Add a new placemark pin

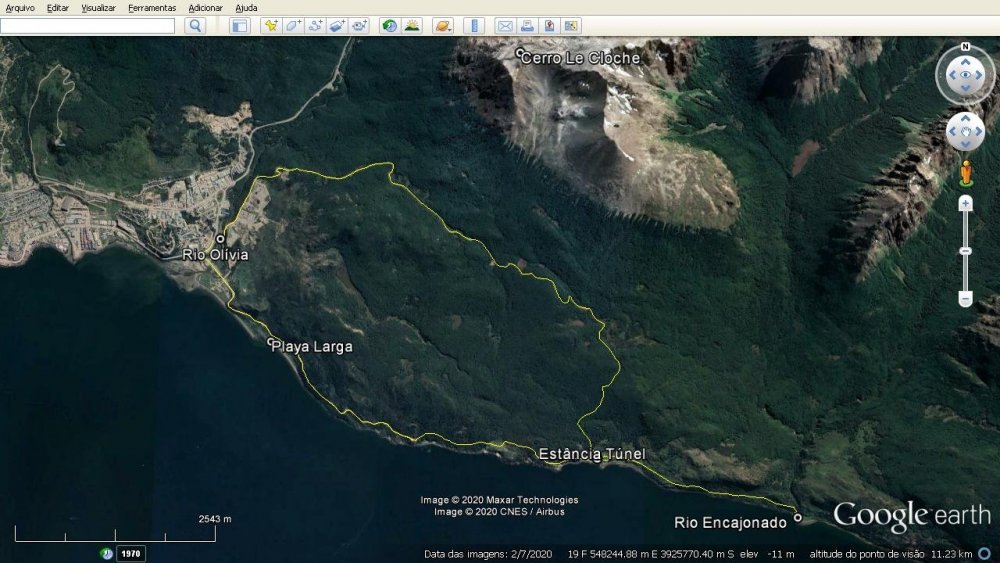tap(270, 26)
